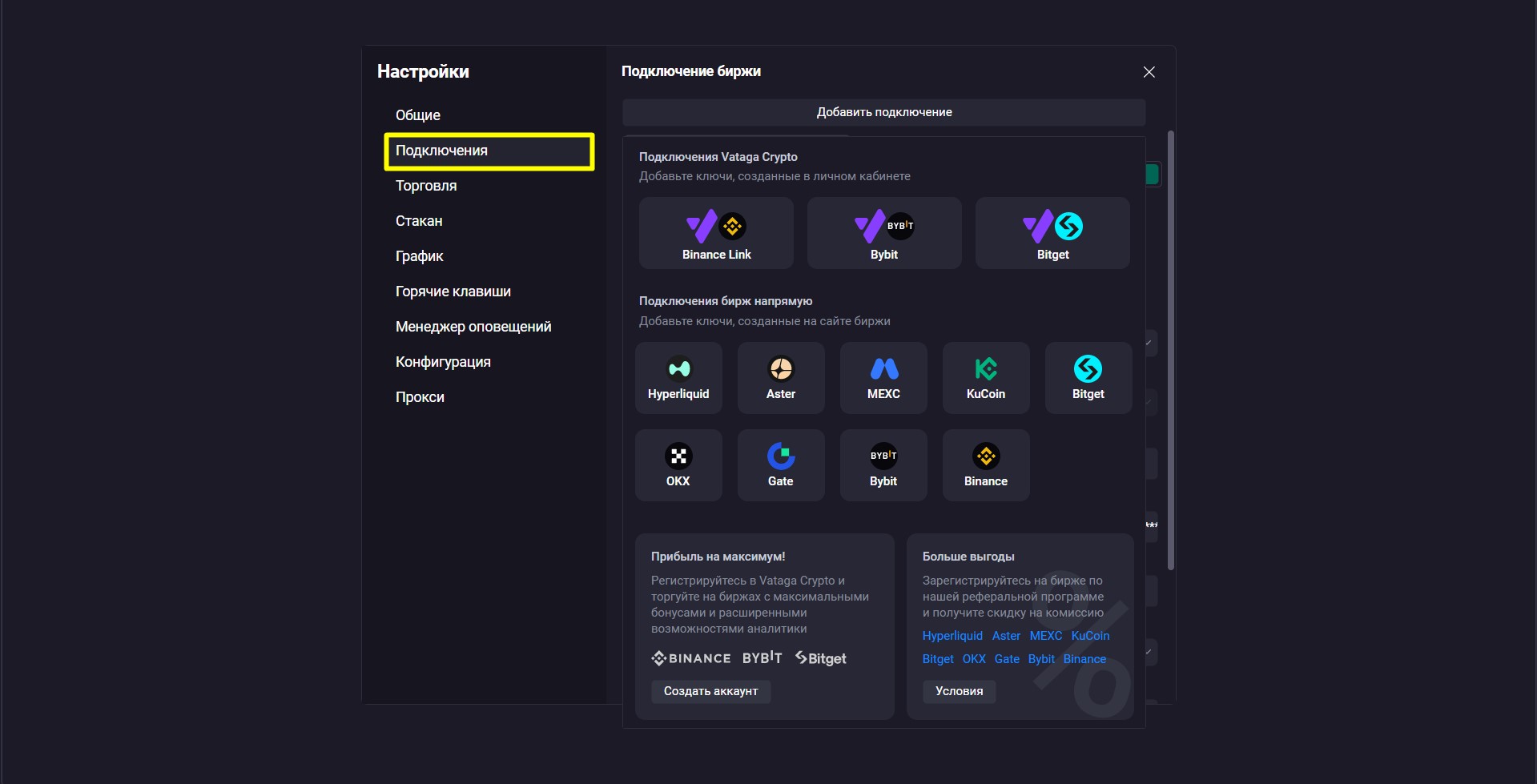Image resolution: width=1537 pixels, height=784 pixels.
Task: Follow the Bitget referral link
Action: tap(938, 659)
